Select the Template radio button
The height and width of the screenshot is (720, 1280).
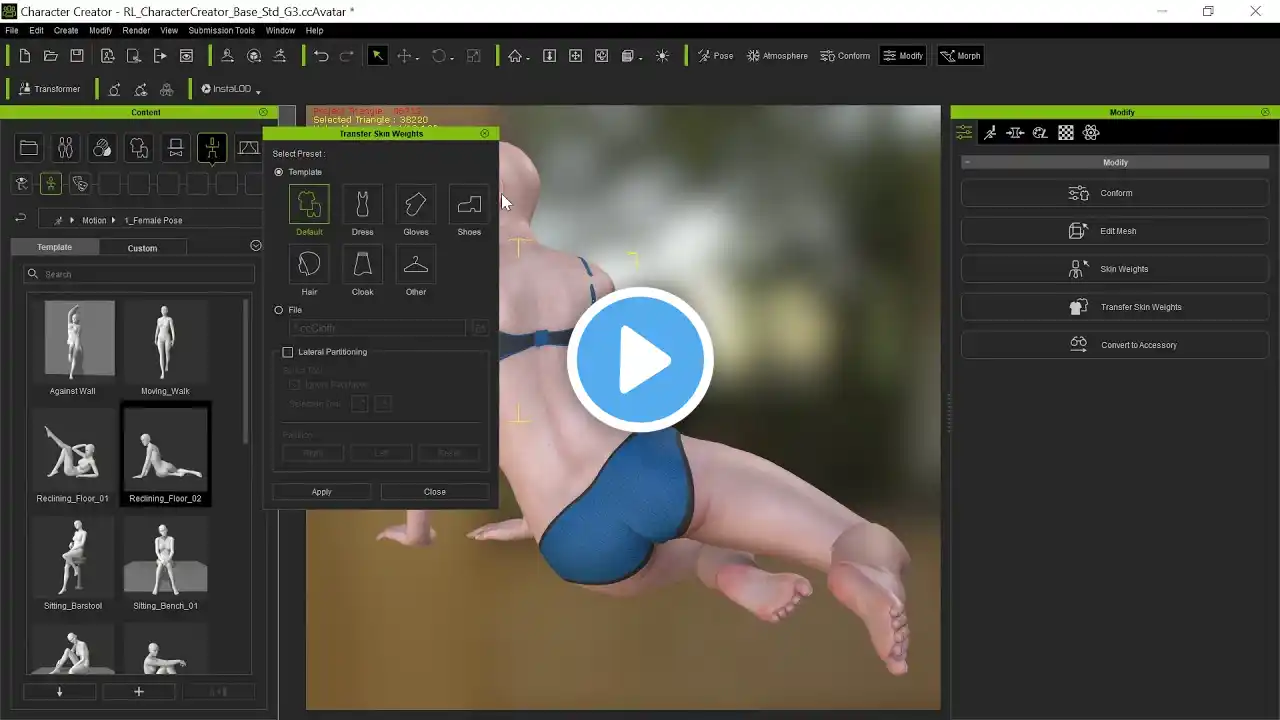click(x=279, y=172)
